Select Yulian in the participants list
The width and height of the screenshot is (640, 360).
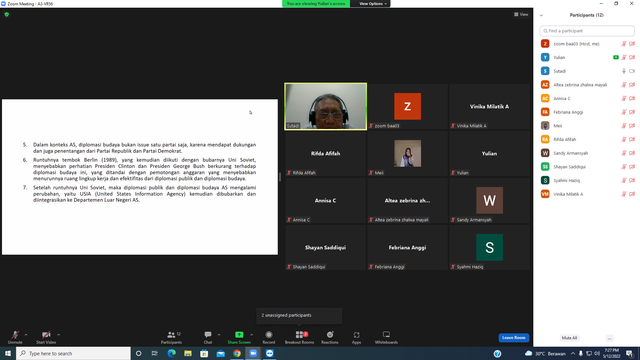587,58
